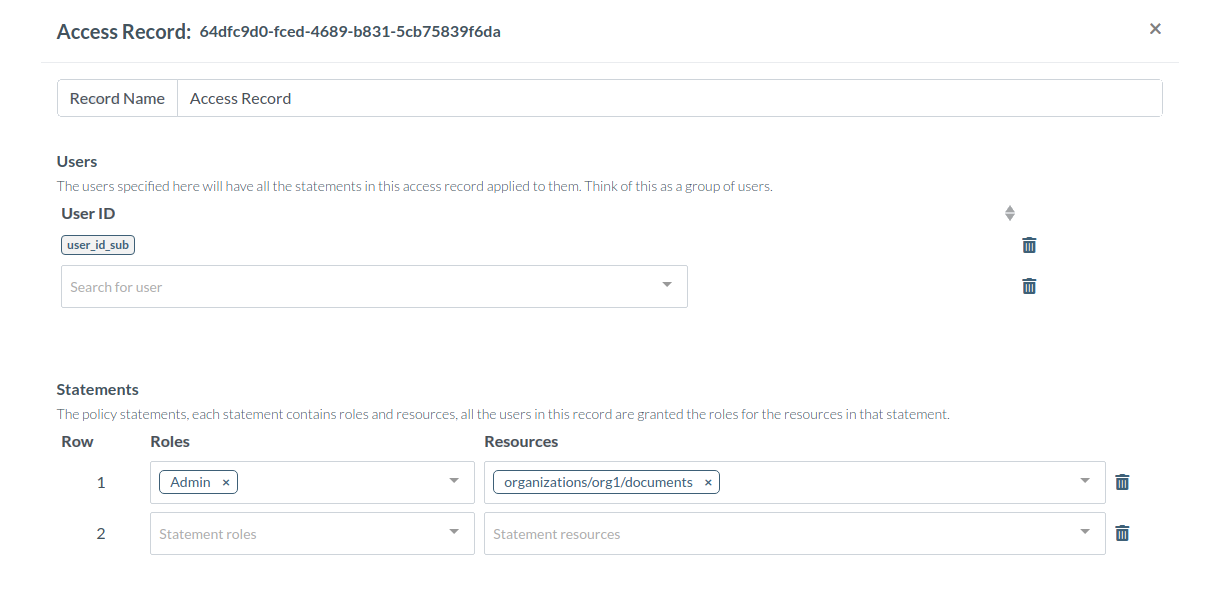Close the Access Record dialog

point(1155,29)
